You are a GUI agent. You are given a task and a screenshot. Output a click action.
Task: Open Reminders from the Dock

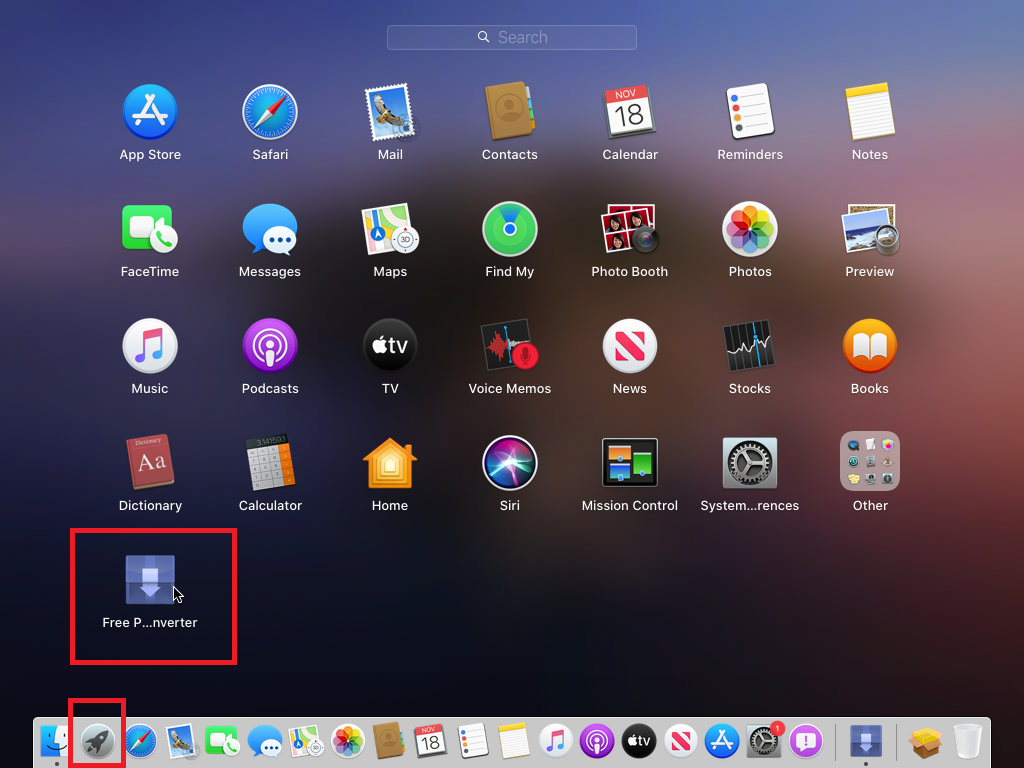[x=472, y=741]
